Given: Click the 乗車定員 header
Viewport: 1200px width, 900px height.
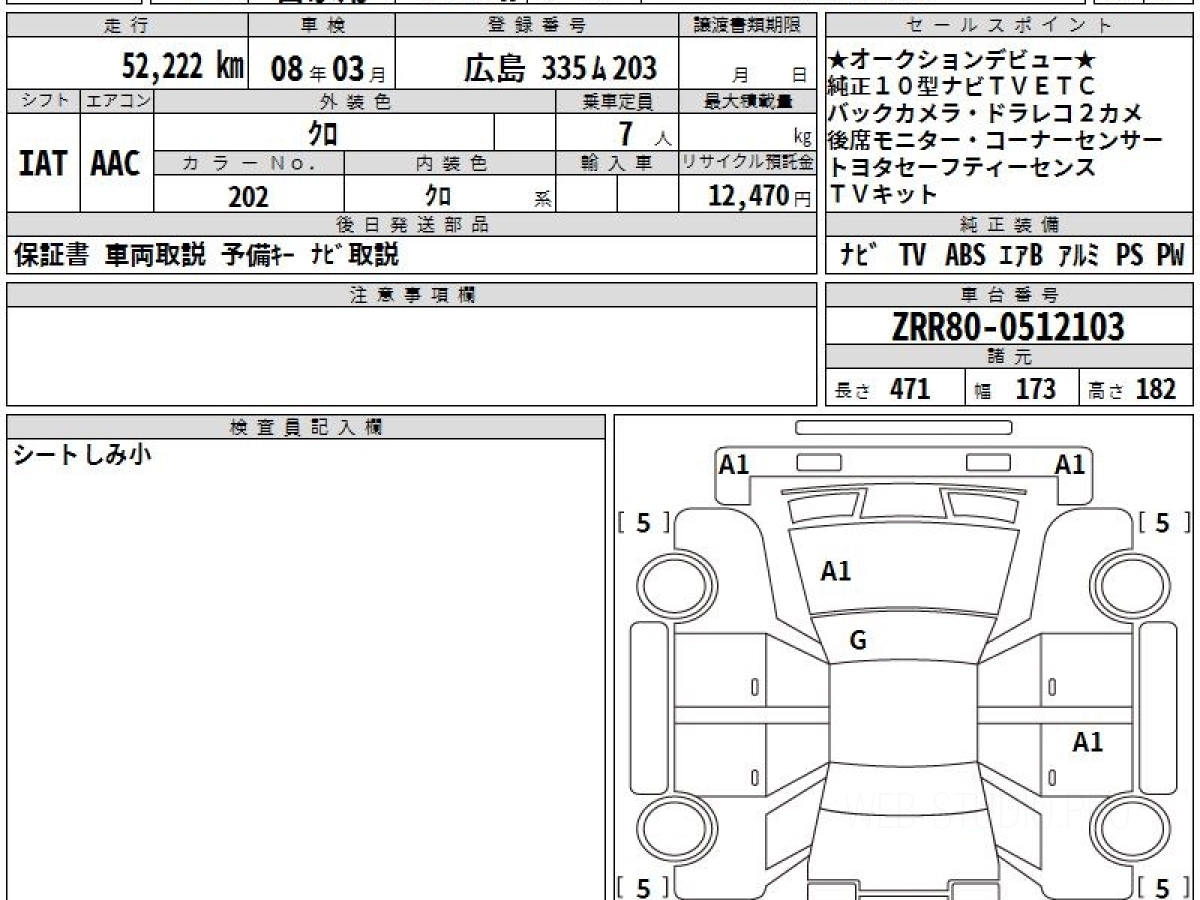Looking at the screenshot, I should pos(617,101).
